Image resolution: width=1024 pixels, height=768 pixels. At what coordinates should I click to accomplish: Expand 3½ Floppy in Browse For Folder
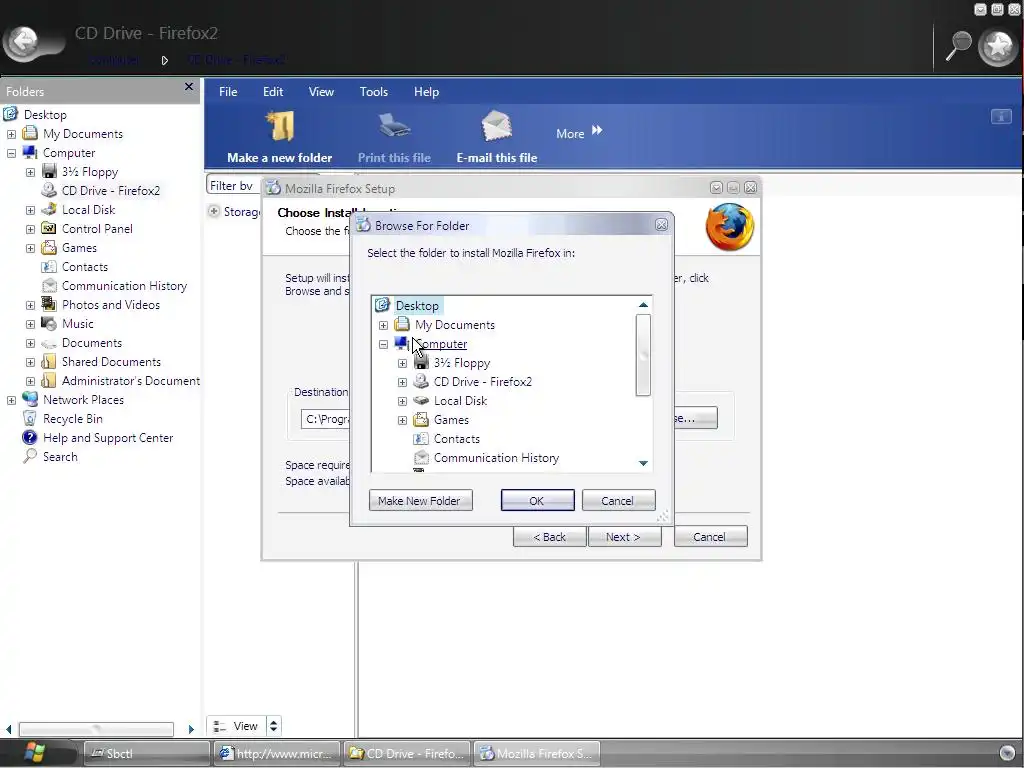[402, 363]
